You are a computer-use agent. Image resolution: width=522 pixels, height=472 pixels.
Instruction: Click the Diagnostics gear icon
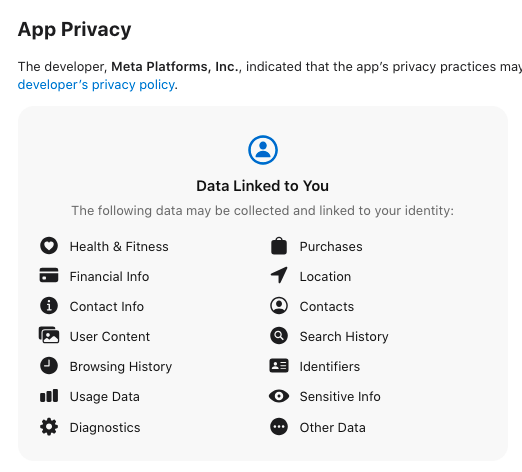pos(49,427)
